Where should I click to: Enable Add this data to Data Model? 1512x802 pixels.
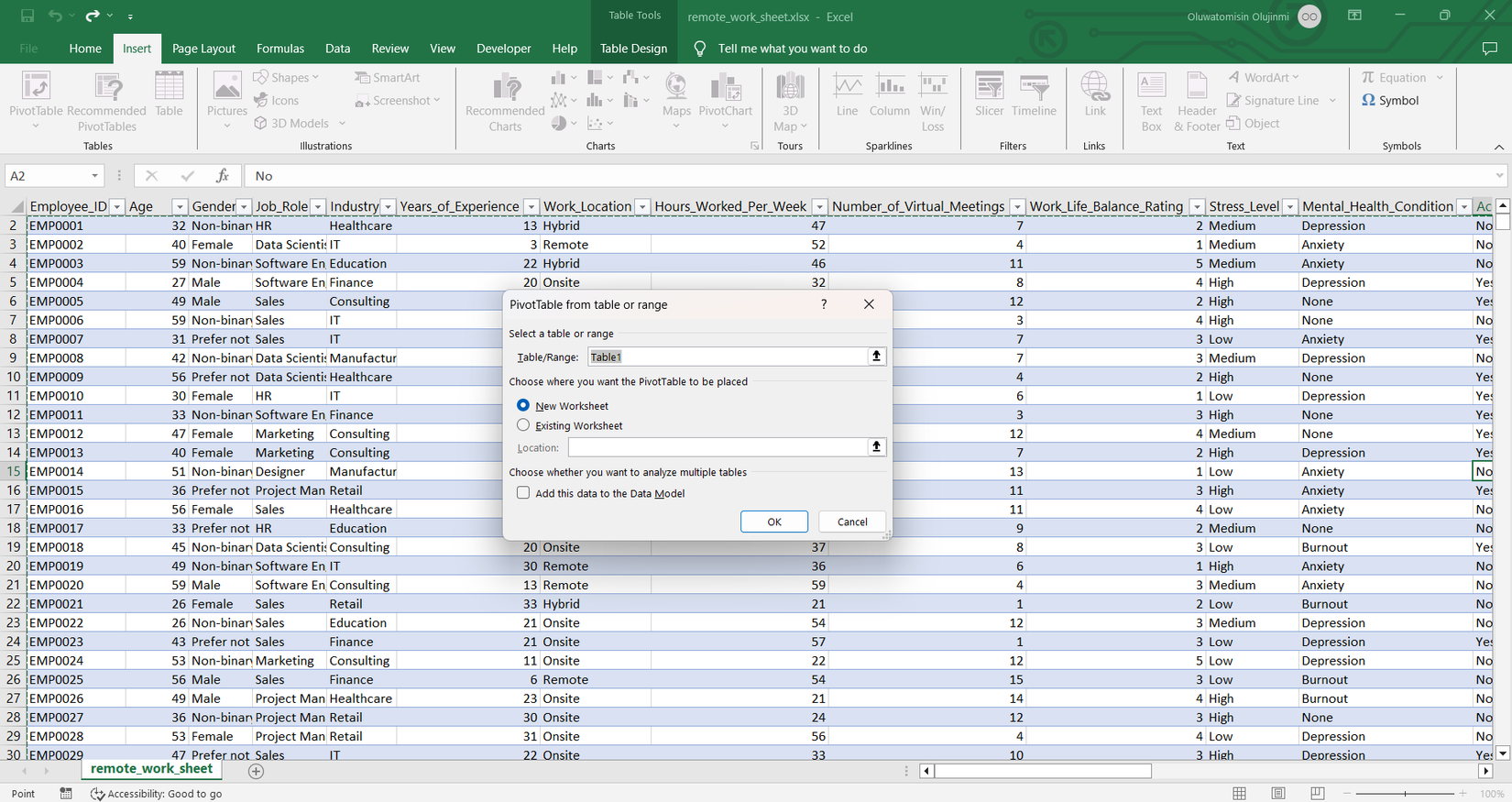coord(523,493)
